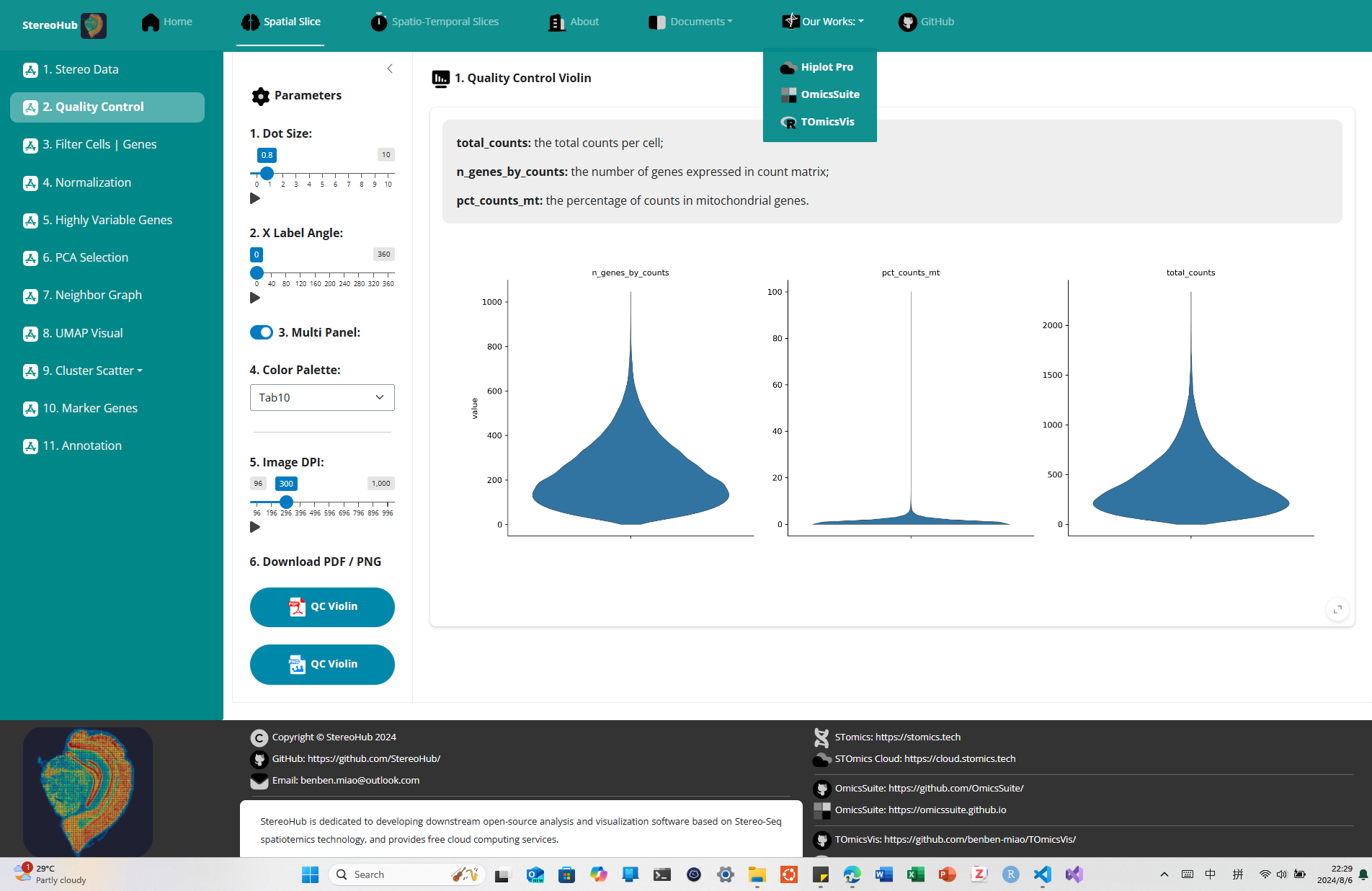Play the Dot Size slider animation
This screenshot has width=1372, height=891.
click(255, 199)
